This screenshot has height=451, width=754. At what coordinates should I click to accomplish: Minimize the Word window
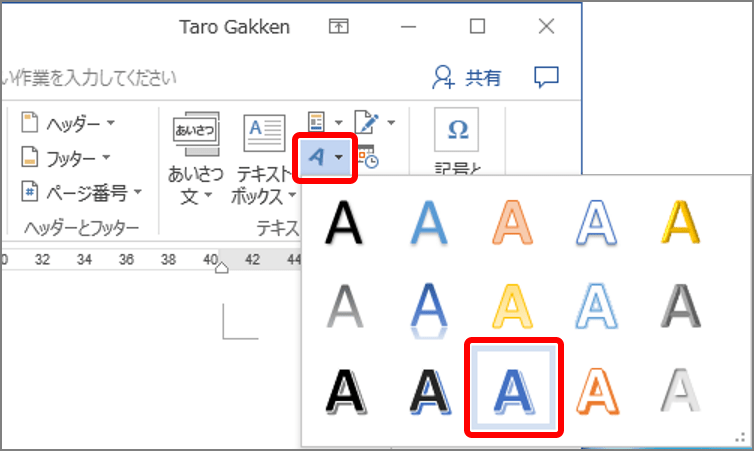point(408,26)
